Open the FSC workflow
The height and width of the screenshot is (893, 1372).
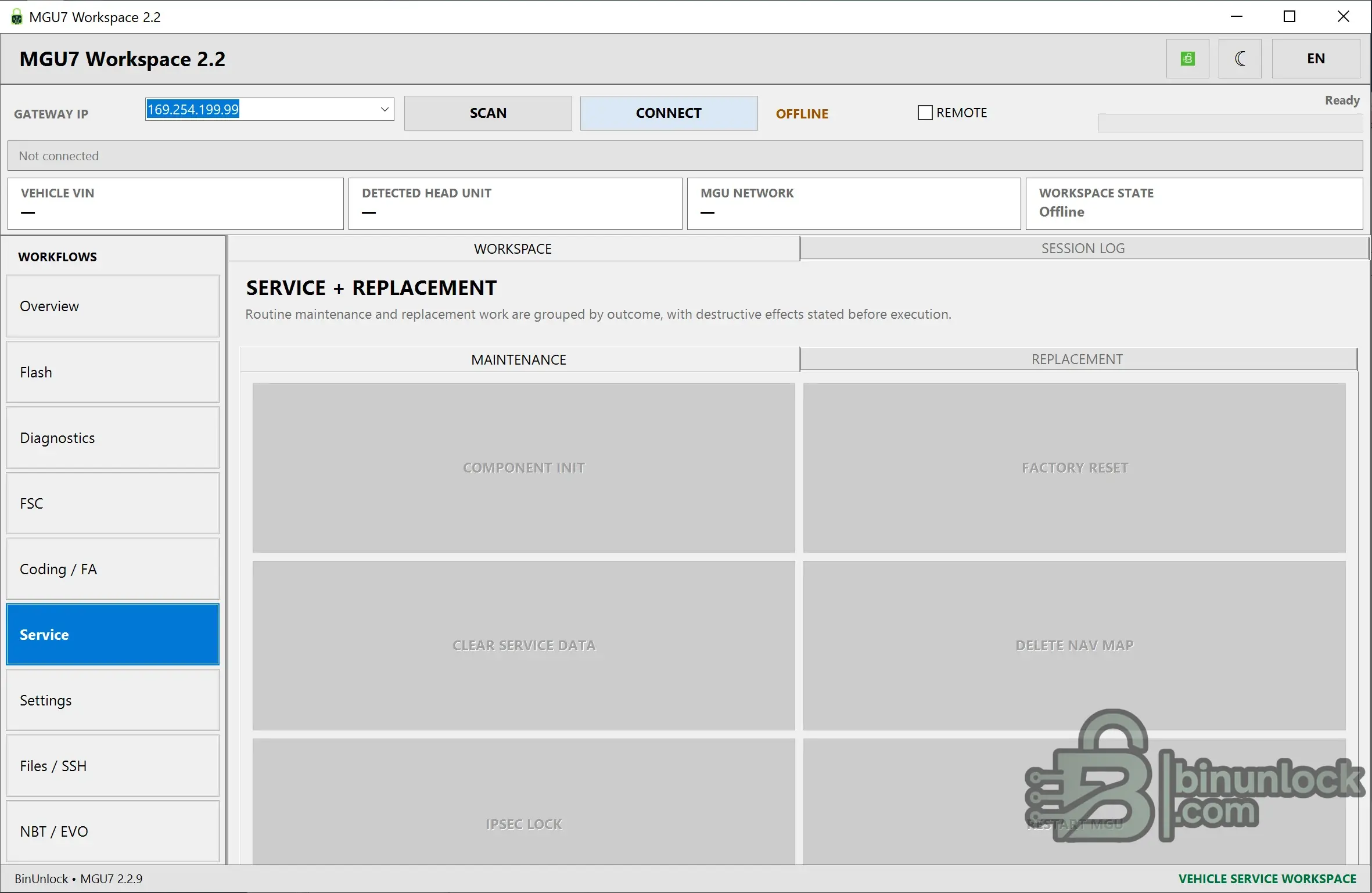113,503
